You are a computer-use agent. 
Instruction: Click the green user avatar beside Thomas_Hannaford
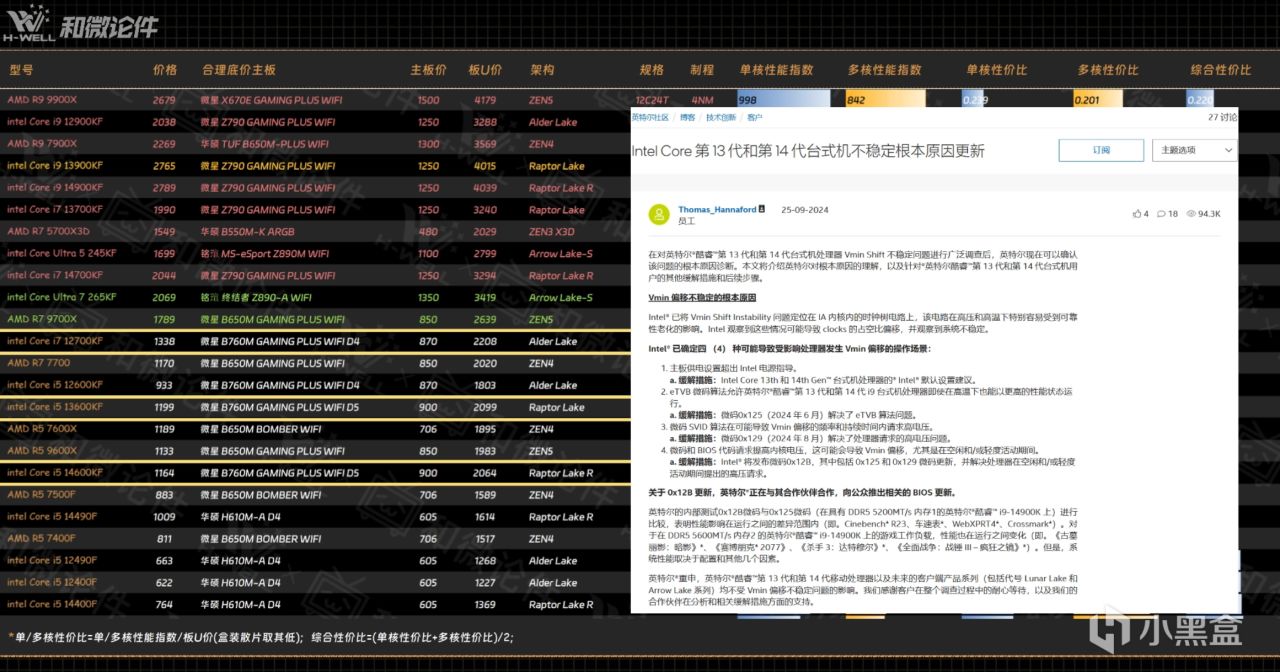click(659, 214)
